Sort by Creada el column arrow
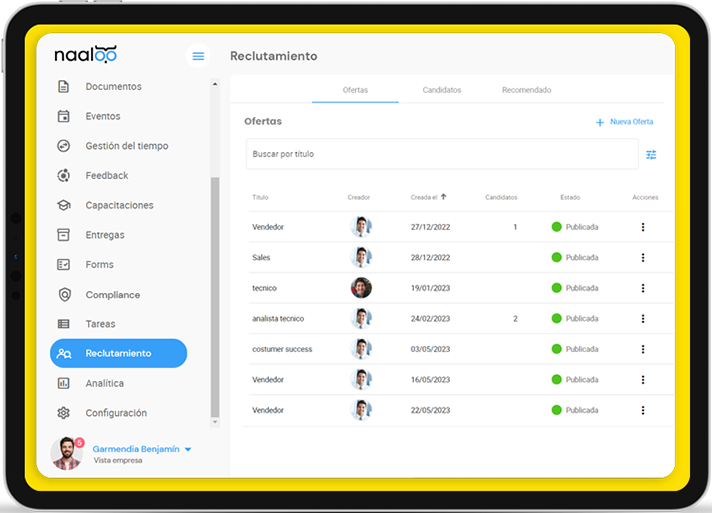 [x=444, y=197]
